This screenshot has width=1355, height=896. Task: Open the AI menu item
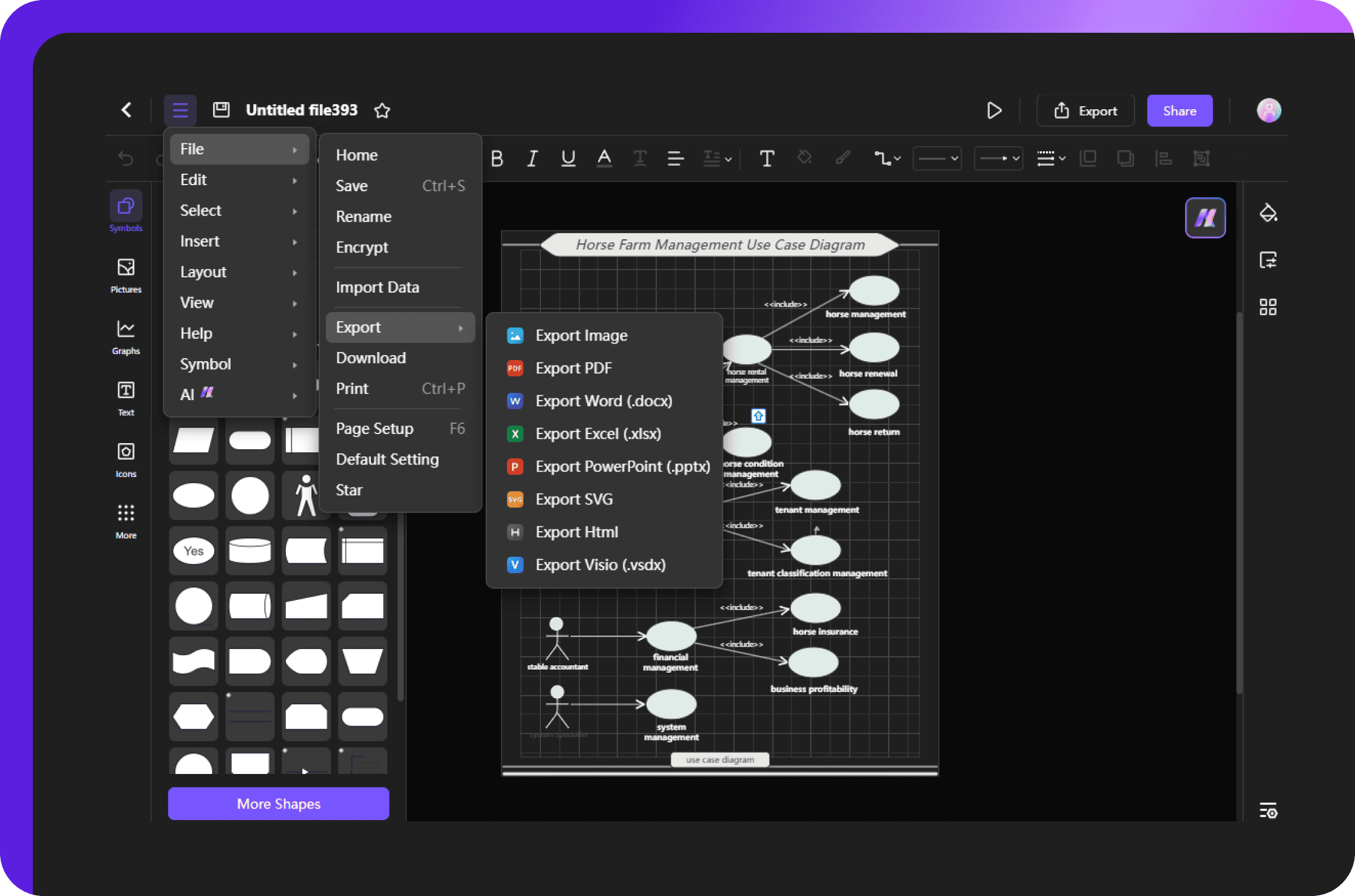pyautogui.click(x=239, y=395)
